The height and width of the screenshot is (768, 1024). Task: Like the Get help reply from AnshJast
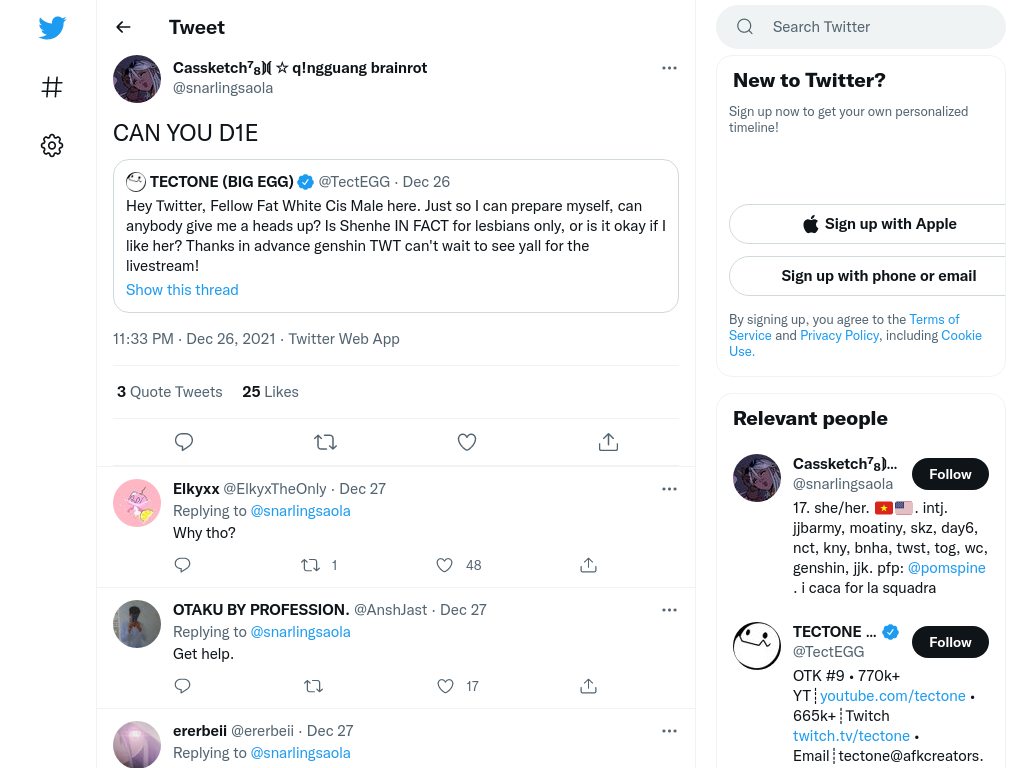pyautogui.click(x=445, y=686)
